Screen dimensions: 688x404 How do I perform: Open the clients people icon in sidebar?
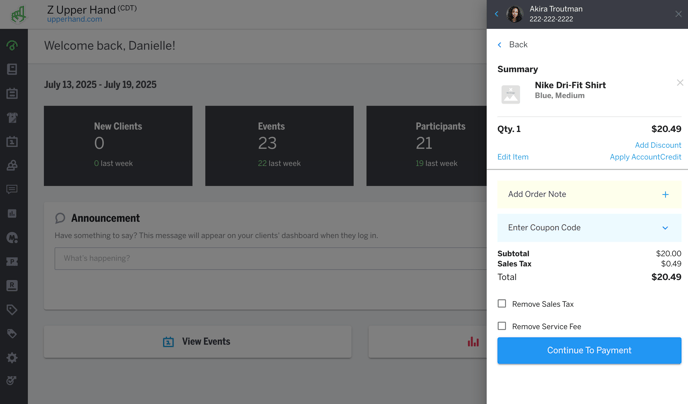pyautogui.click(x=12, y=165)
